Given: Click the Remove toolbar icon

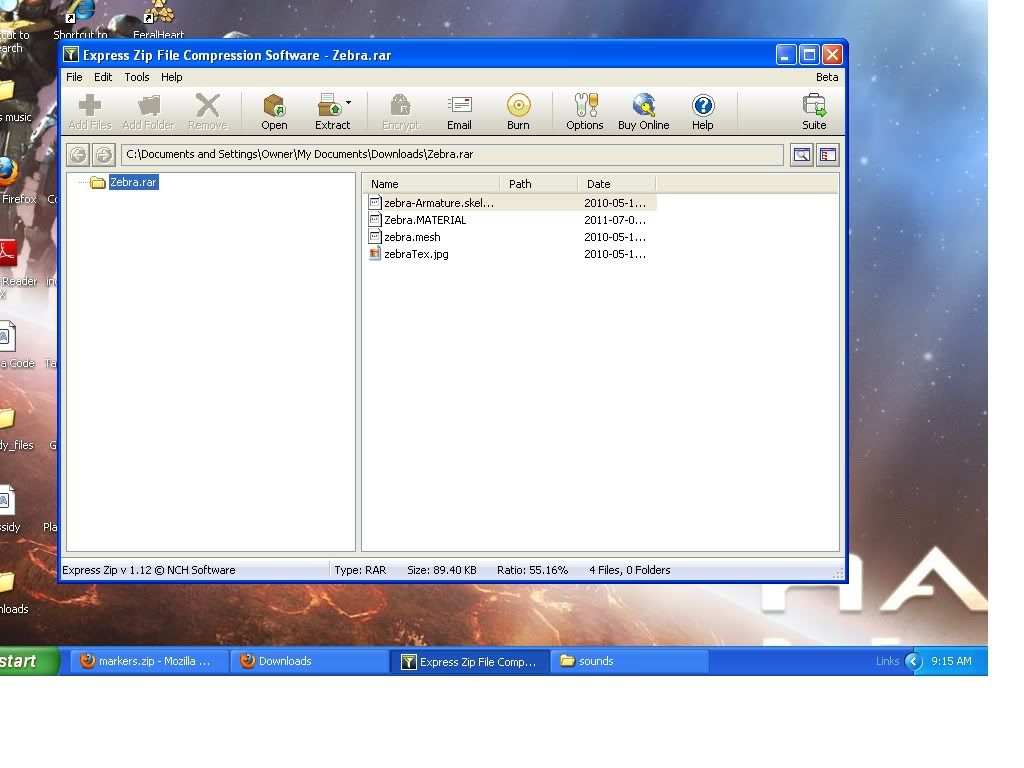Looking at the screenshot, I should point(208,112).
